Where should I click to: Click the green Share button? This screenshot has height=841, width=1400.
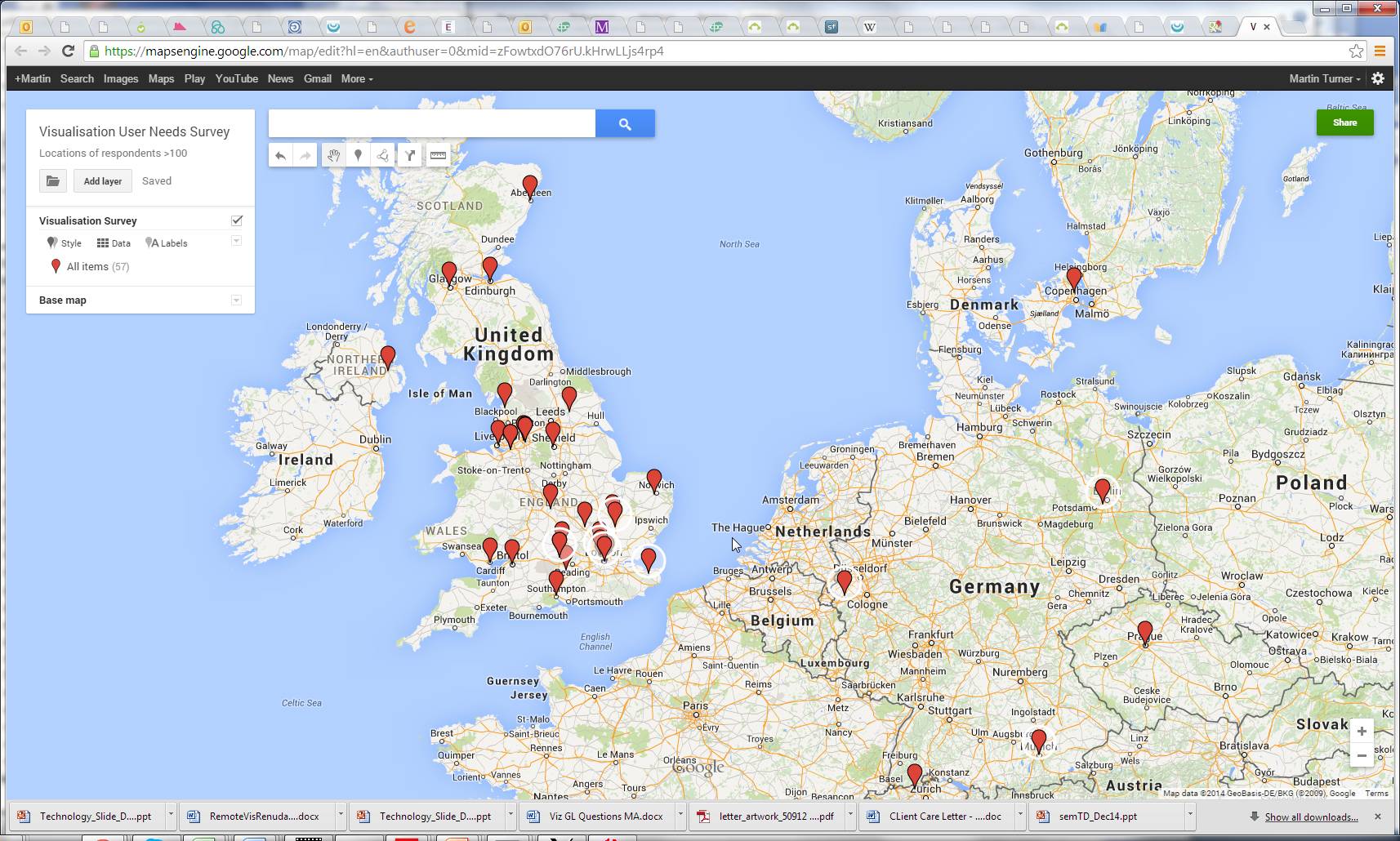coord(1344,122)
